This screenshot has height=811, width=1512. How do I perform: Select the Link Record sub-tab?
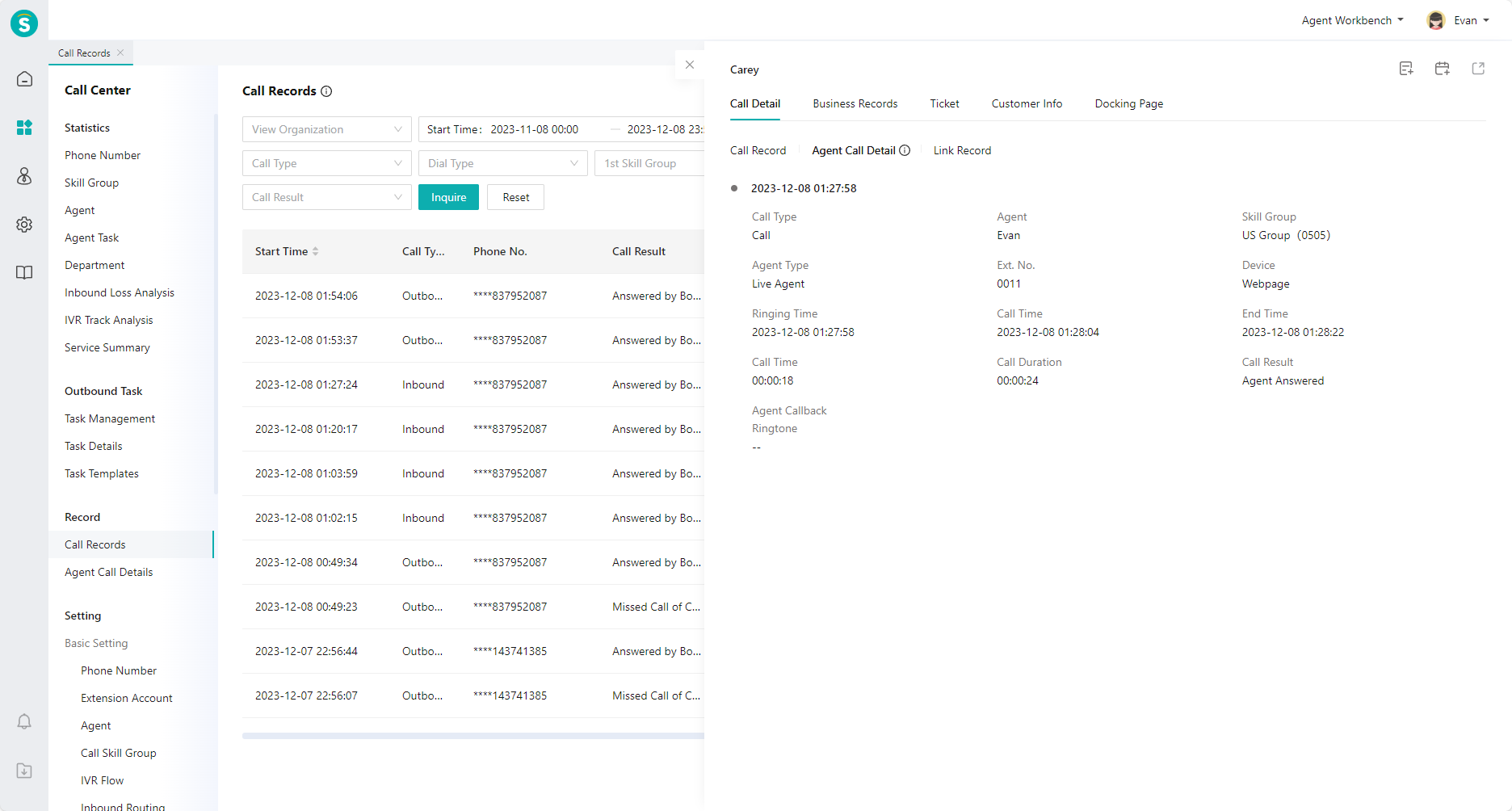[x=962, y=150]
